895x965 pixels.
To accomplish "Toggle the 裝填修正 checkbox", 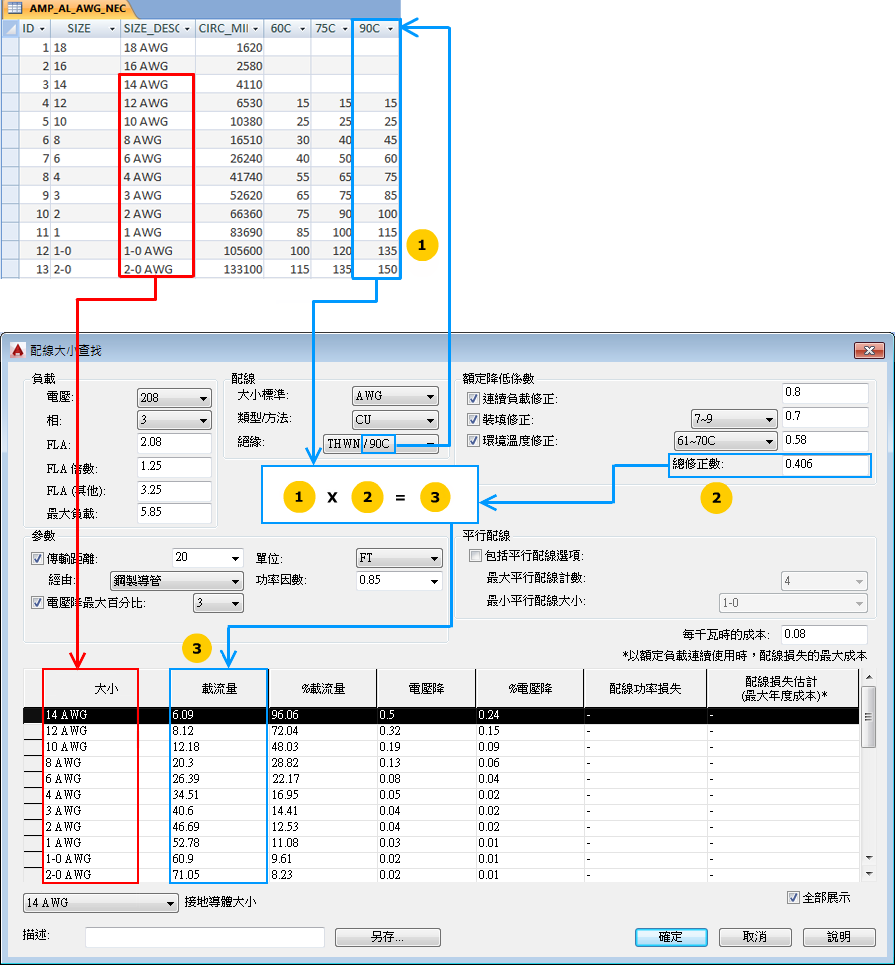I will [473, 419].
